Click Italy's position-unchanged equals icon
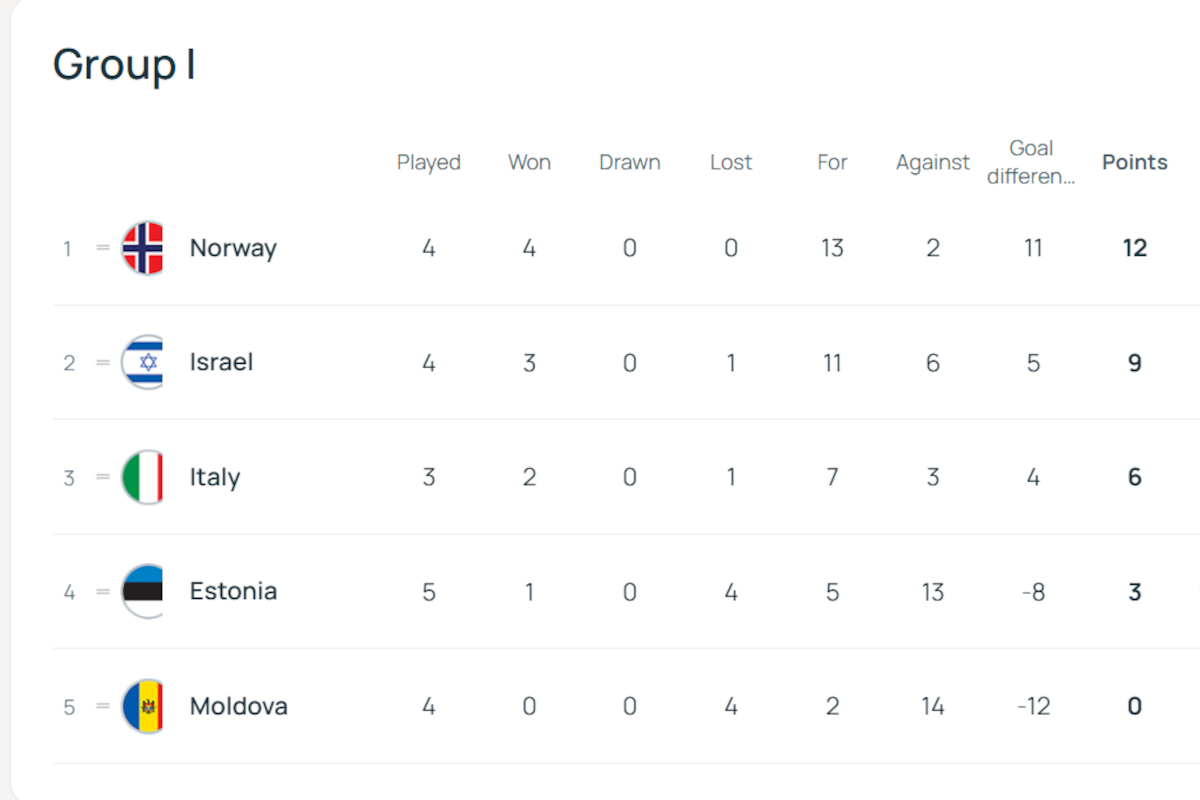 [x=103, y=477]
